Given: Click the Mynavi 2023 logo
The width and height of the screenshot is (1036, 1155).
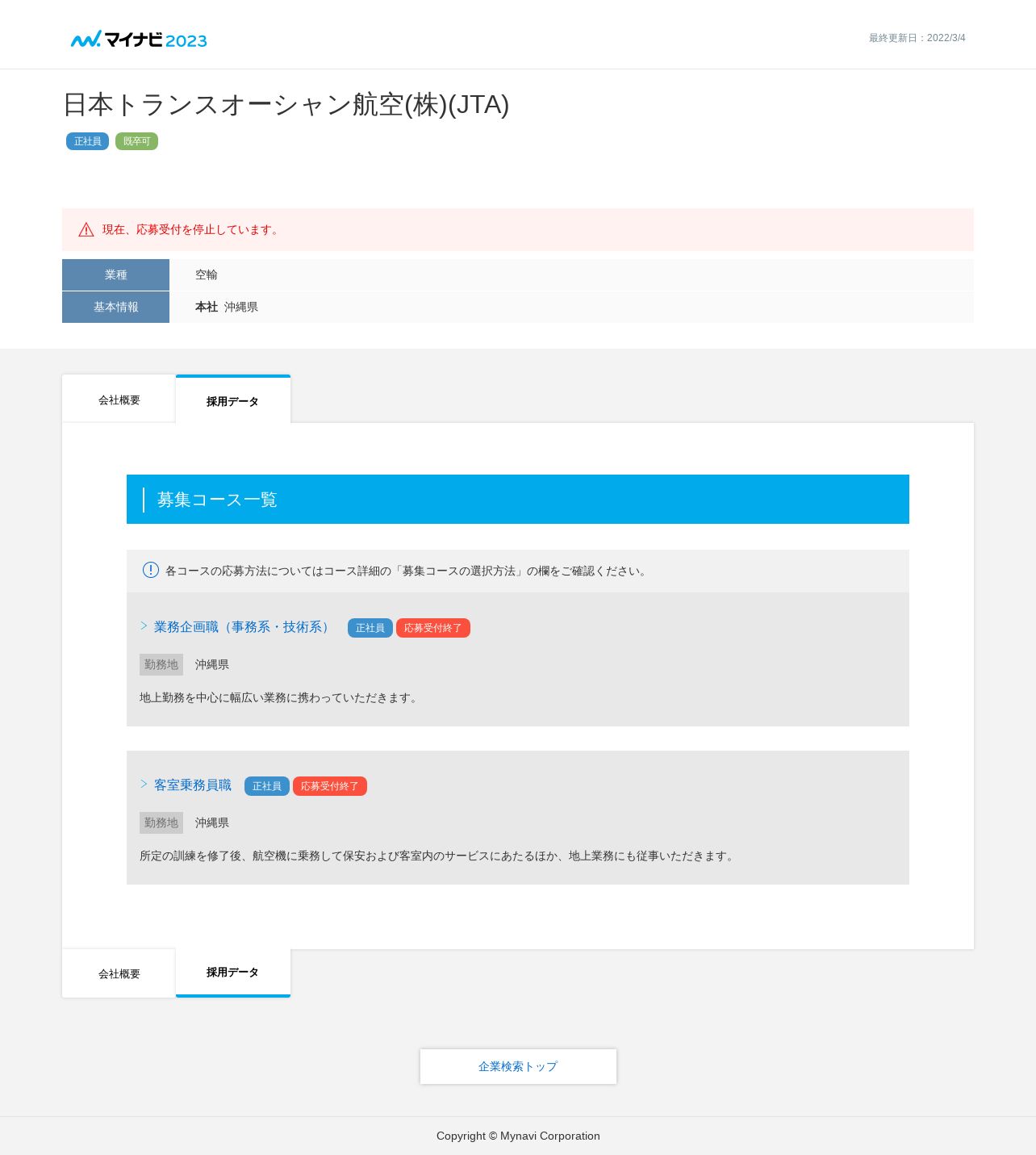Looking at the screenshot, I should coord(139,40).
